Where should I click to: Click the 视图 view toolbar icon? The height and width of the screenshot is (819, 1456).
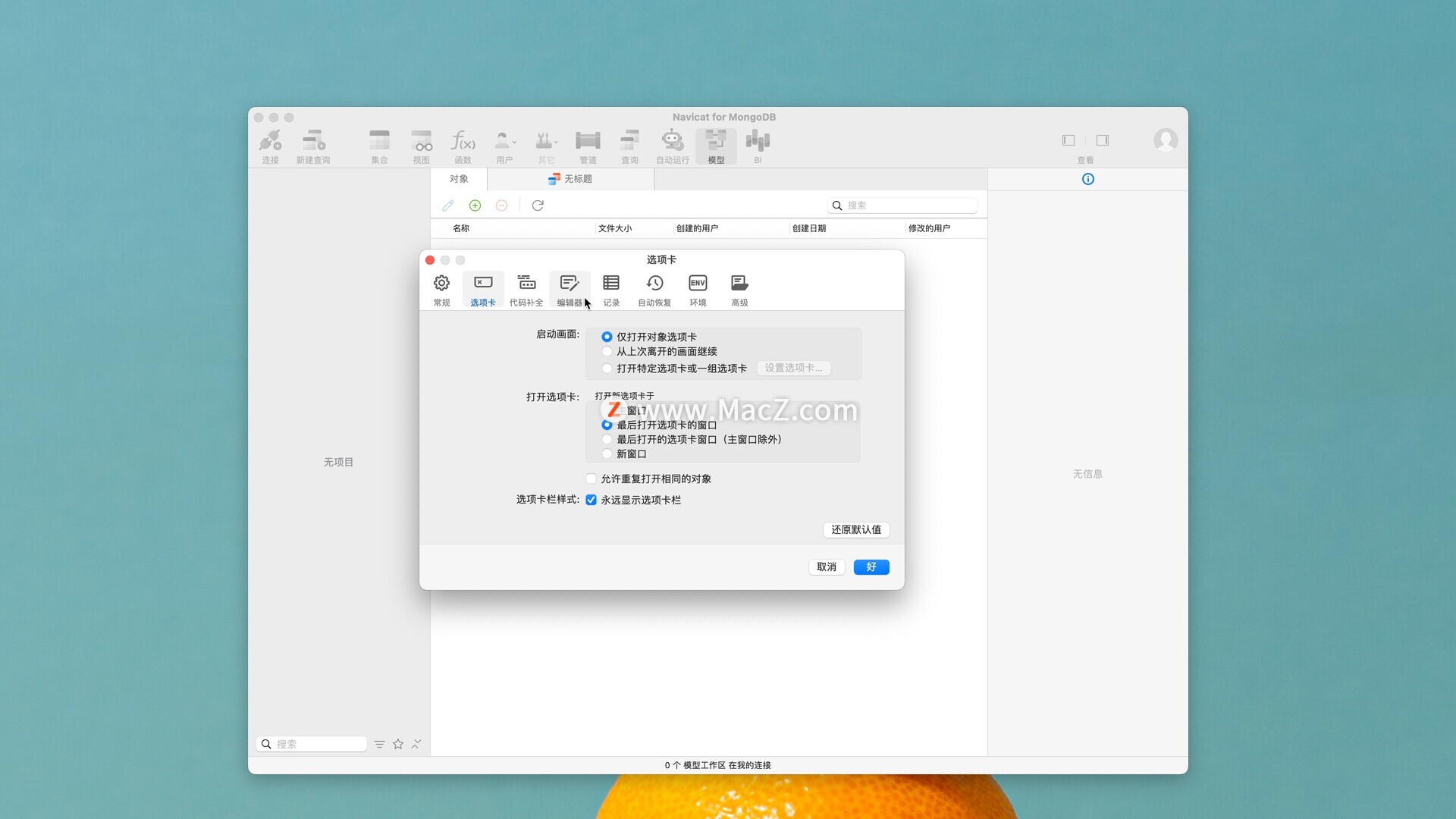point(422,146)
